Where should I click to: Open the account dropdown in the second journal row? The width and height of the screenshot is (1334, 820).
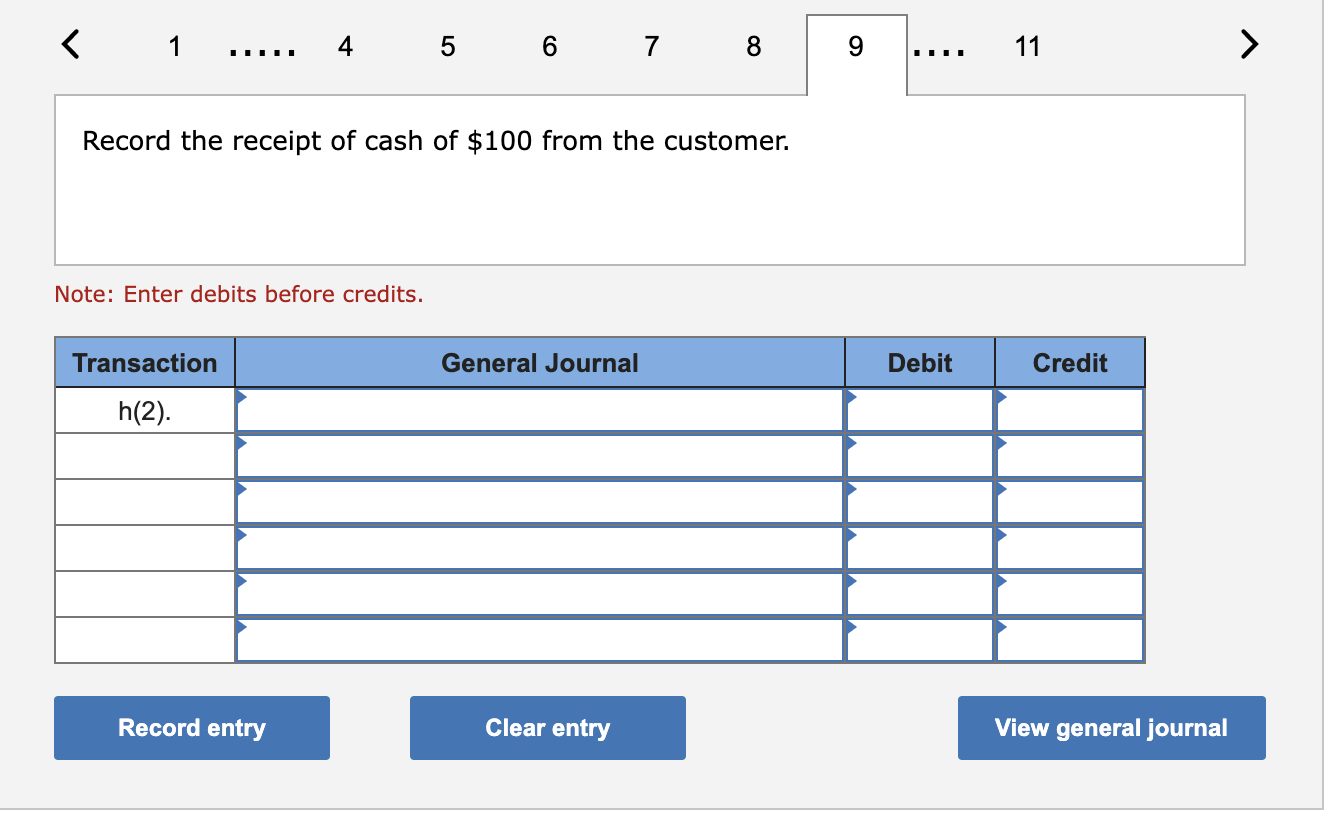pyautogui.click(x=240, y=443)
